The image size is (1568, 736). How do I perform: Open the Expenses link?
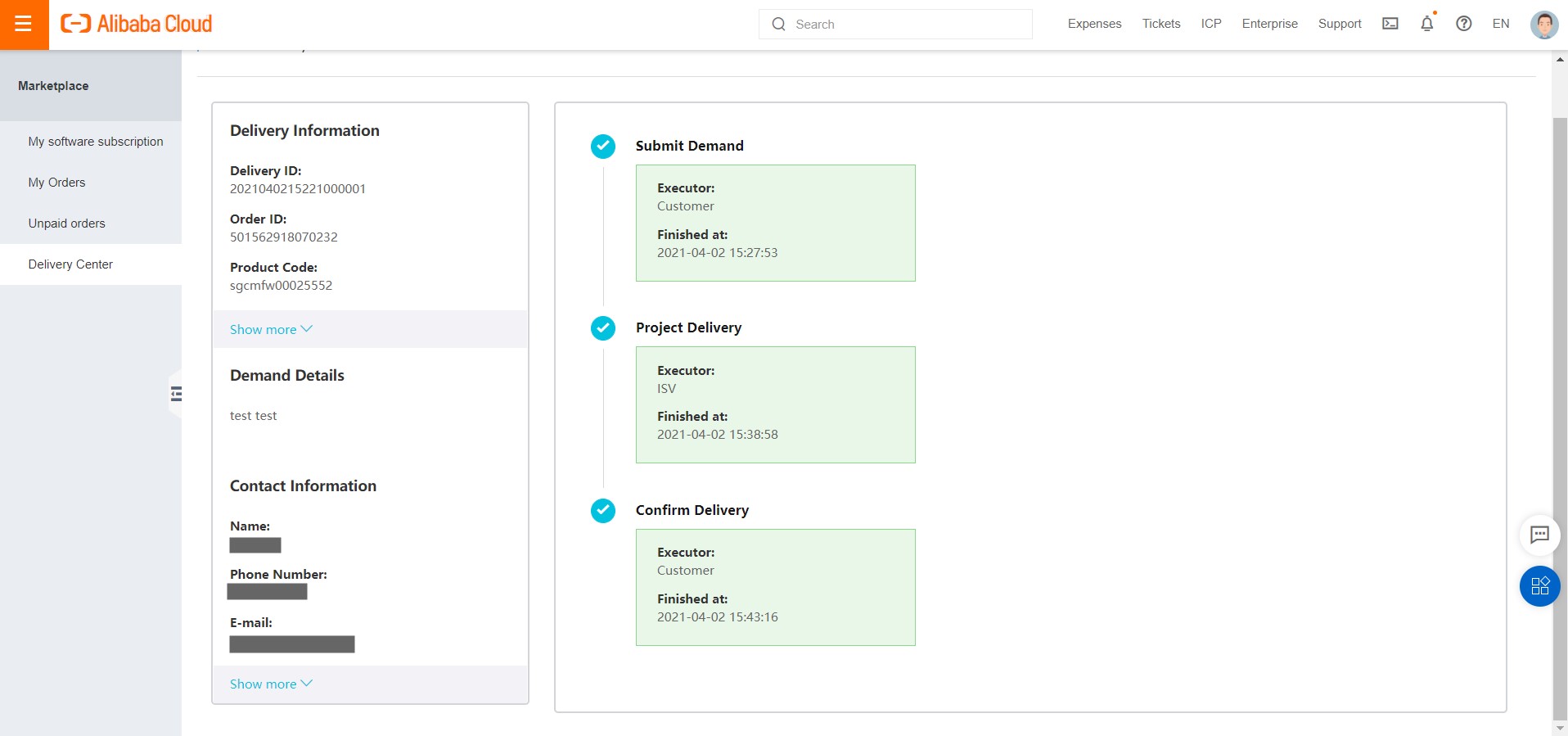[x=1094, y=24]
